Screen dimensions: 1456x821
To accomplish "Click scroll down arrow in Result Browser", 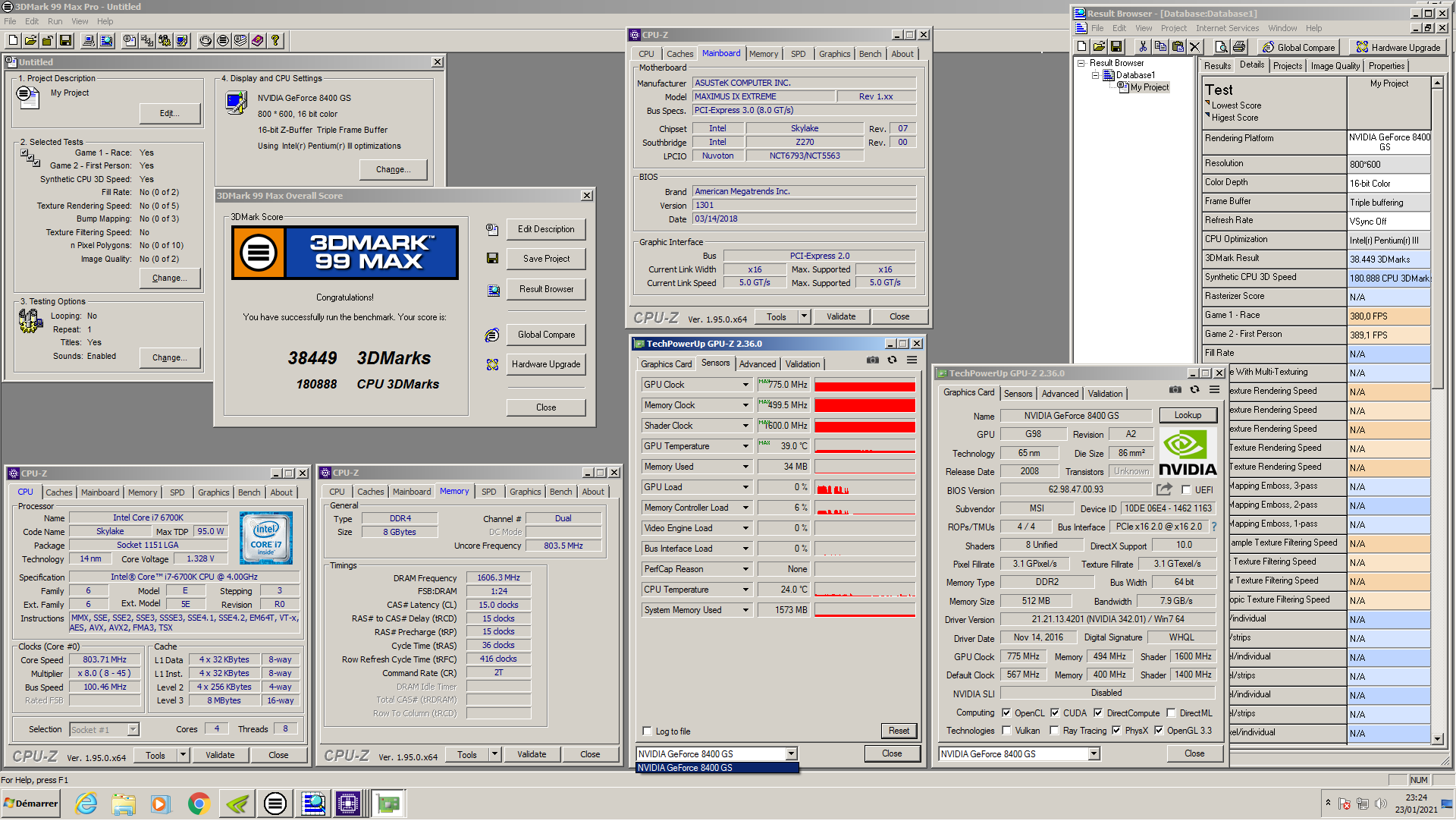I will click(1437, 739).
